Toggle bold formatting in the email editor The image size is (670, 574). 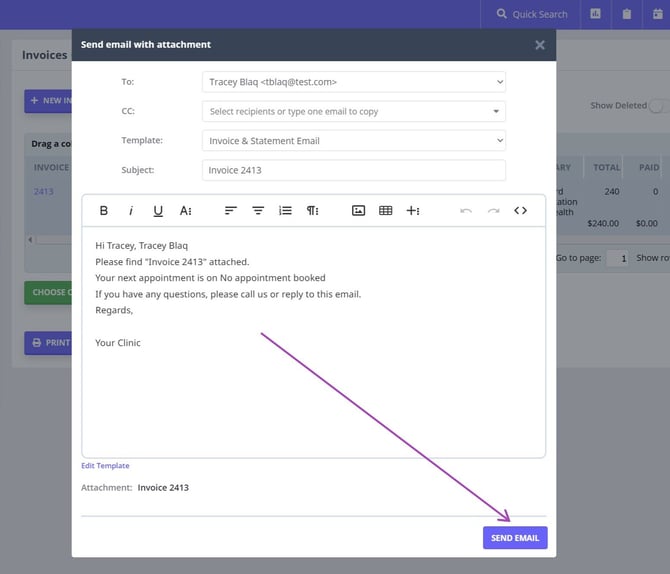click(x=104, y=211)
